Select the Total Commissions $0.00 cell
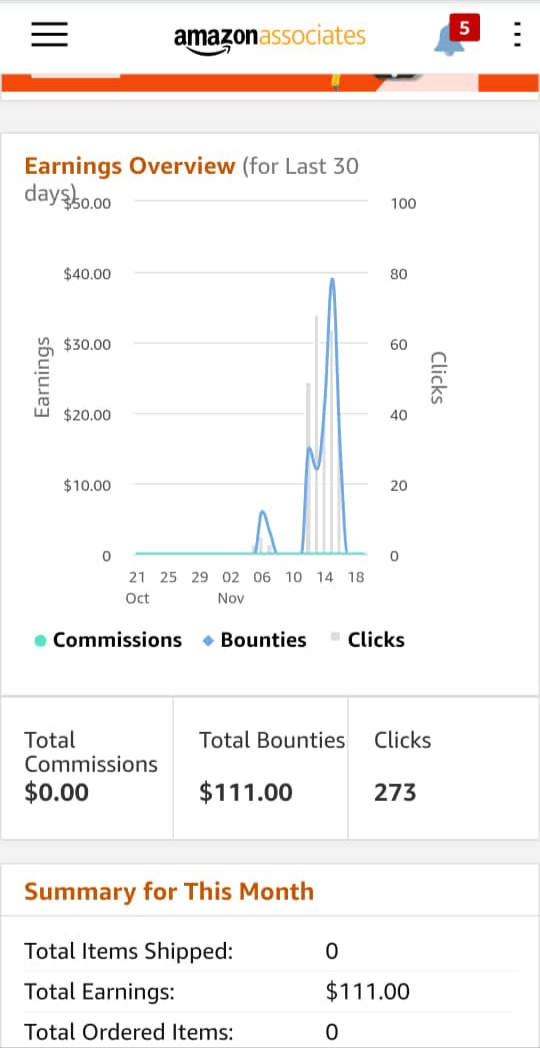Screen dimensions: 540x1048 click(x=88, y=767)
